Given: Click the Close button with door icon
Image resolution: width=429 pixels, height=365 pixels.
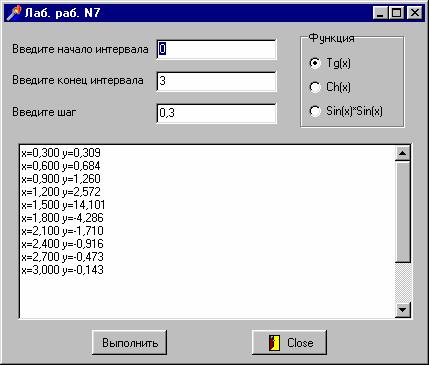Looking at the screenshot, I should pos(289,343).
